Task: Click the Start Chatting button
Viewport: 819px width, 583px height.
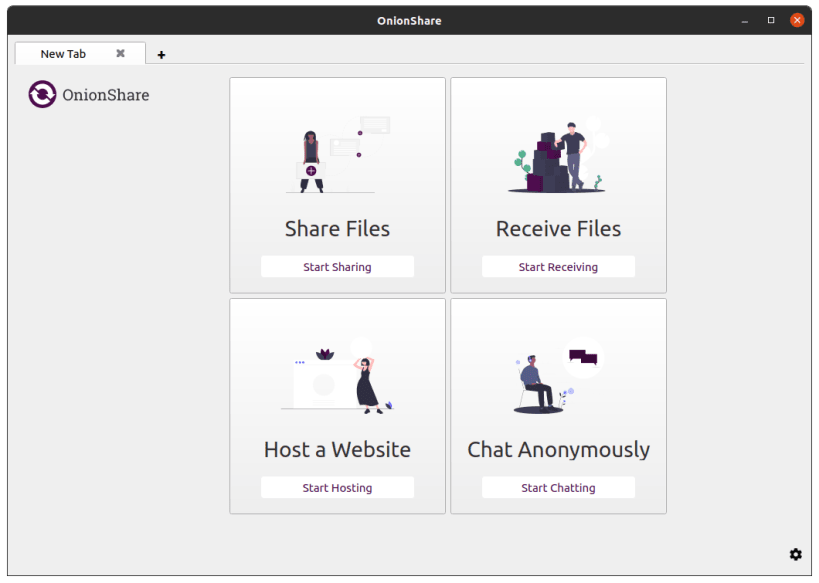Action: pos(558,487)
